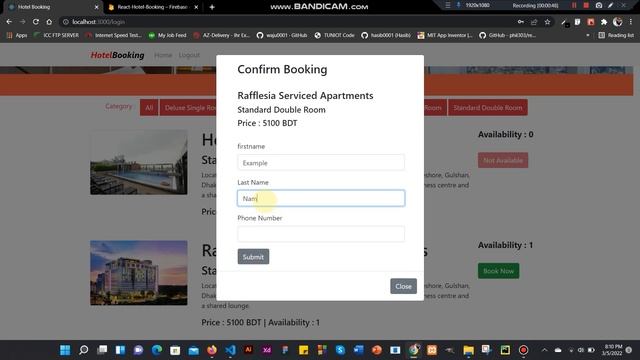Close the Confirm Booking dialog
640x360 pixels.
click(x=403, y=286)
